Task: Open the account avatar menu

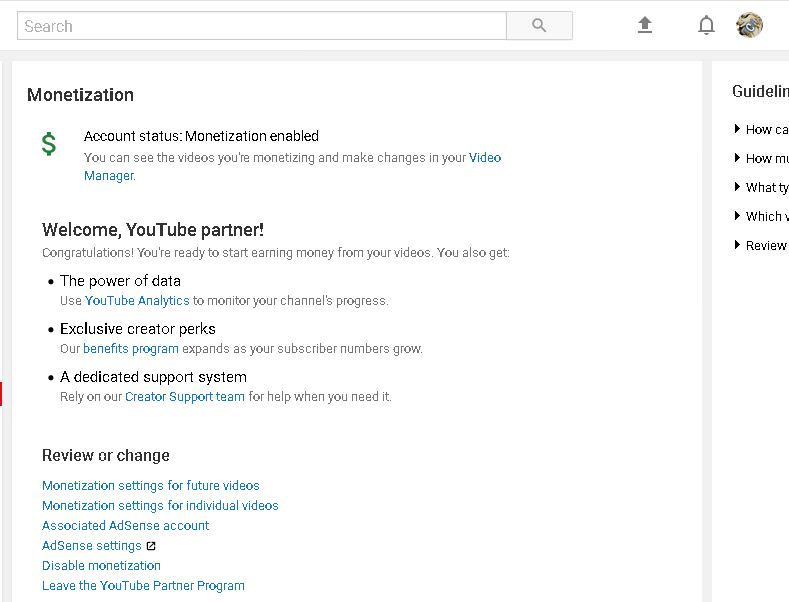Action: 749,25
